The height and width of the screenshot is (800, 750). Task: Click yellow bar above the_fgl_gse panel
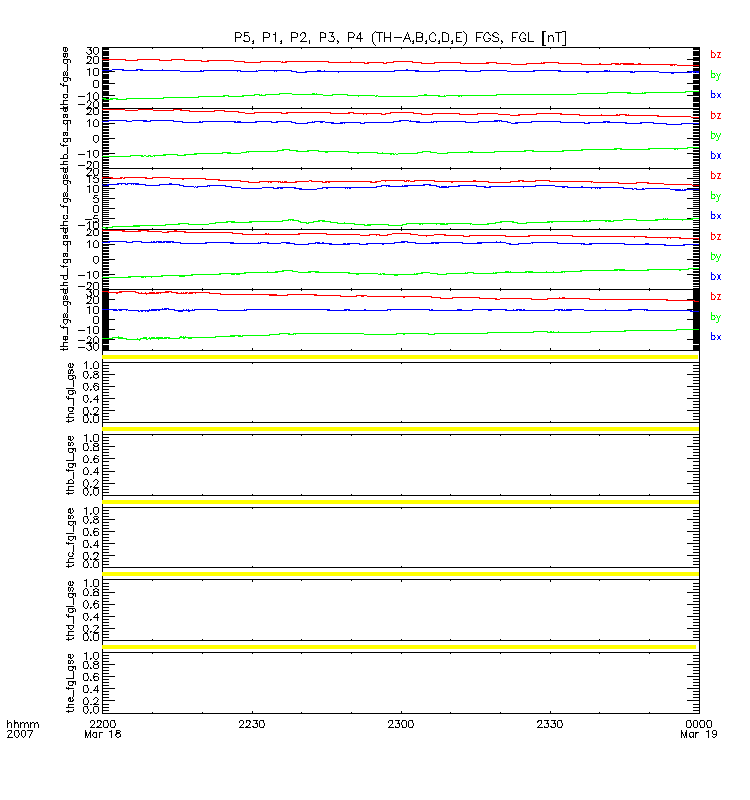click(399, 647)
